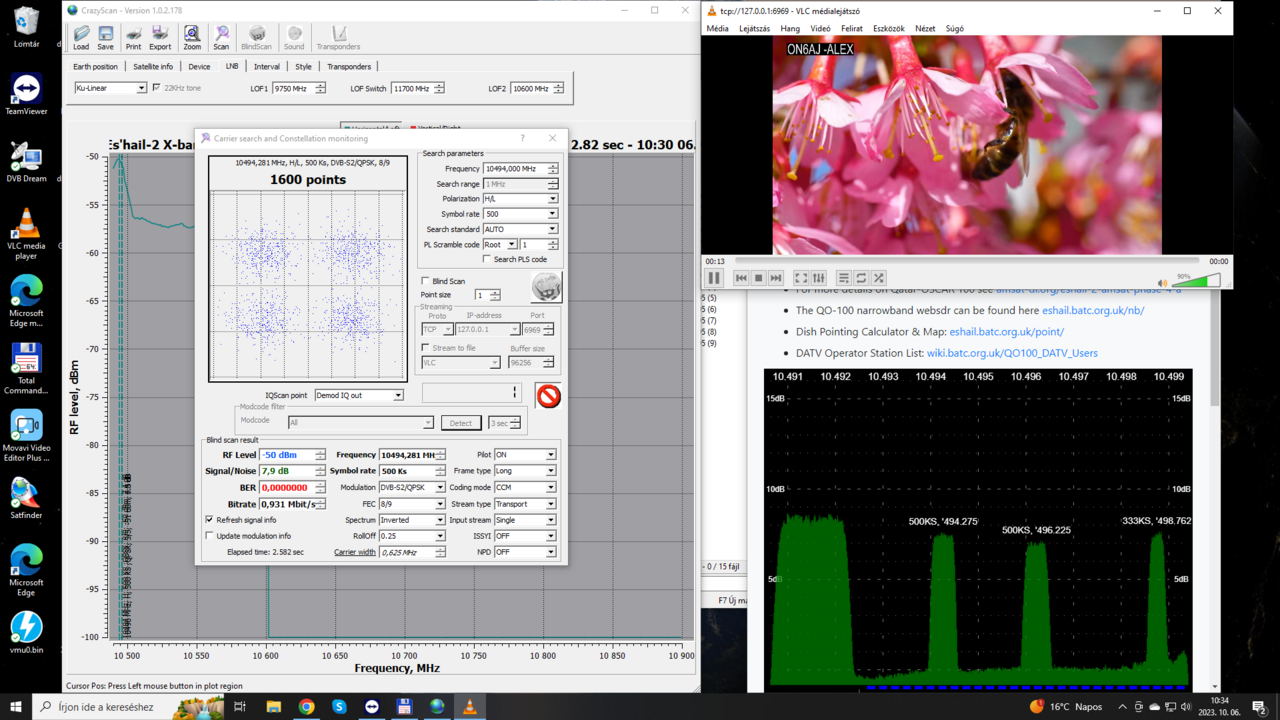Open eshail.batc.org.uk/nb/ link
Viewport: 1280px width, 720px height.
tap(1093, 311)
